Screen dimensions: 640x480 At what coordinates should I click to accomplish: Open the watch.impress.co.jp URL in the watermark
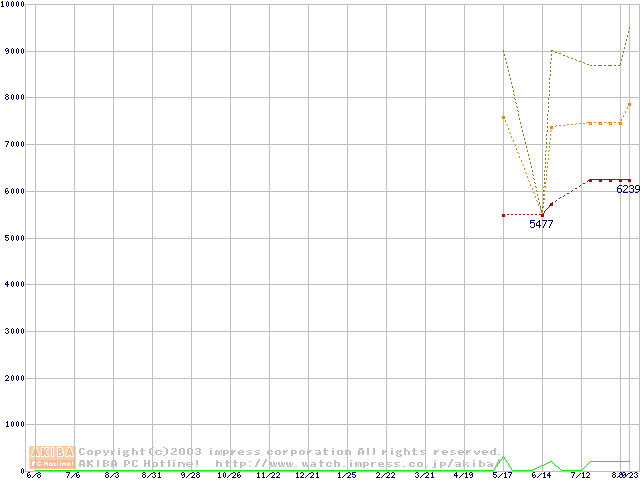point(355,464)
